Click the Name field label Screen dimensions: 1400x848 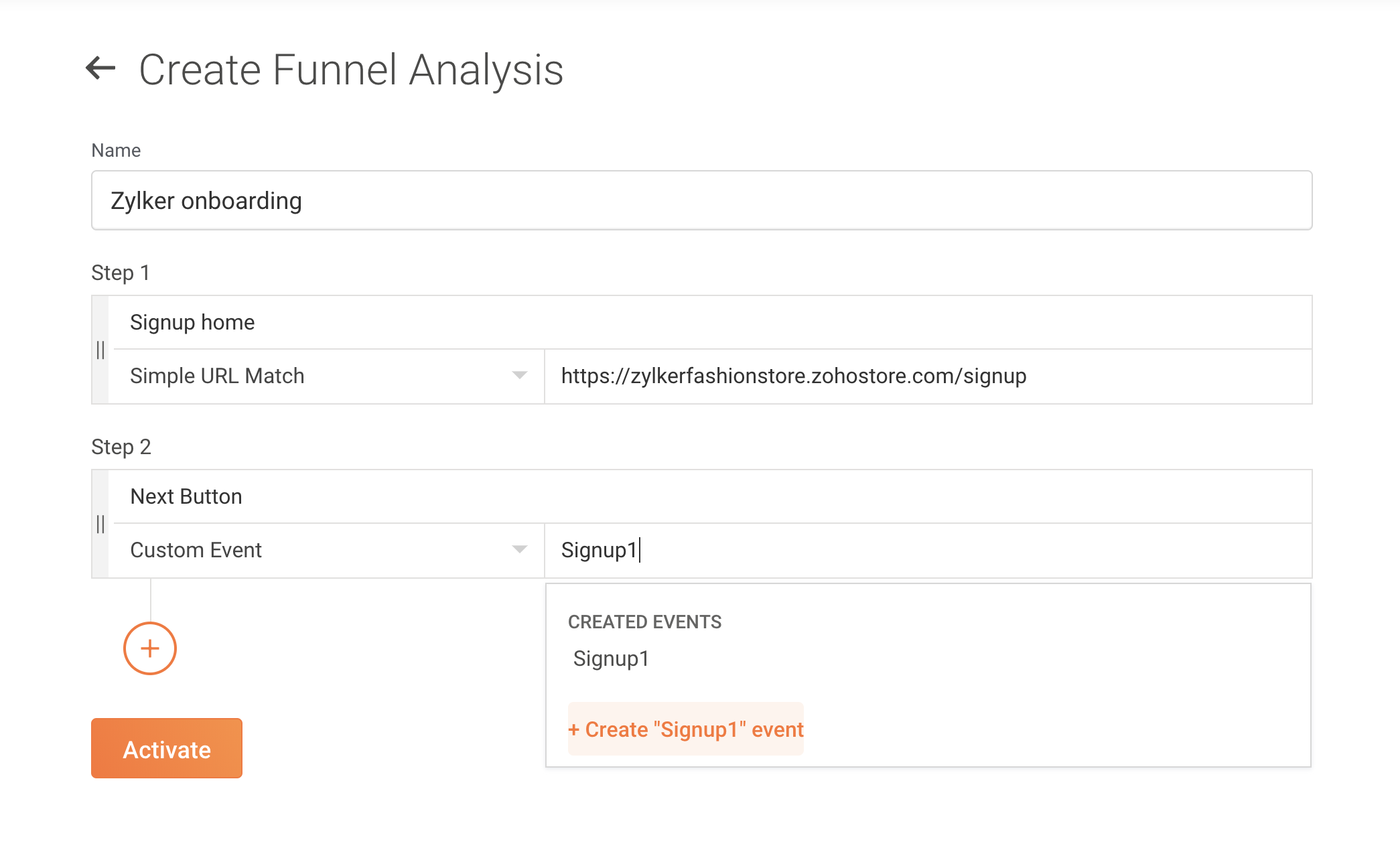pyautogui.click(x=116, y=150)
